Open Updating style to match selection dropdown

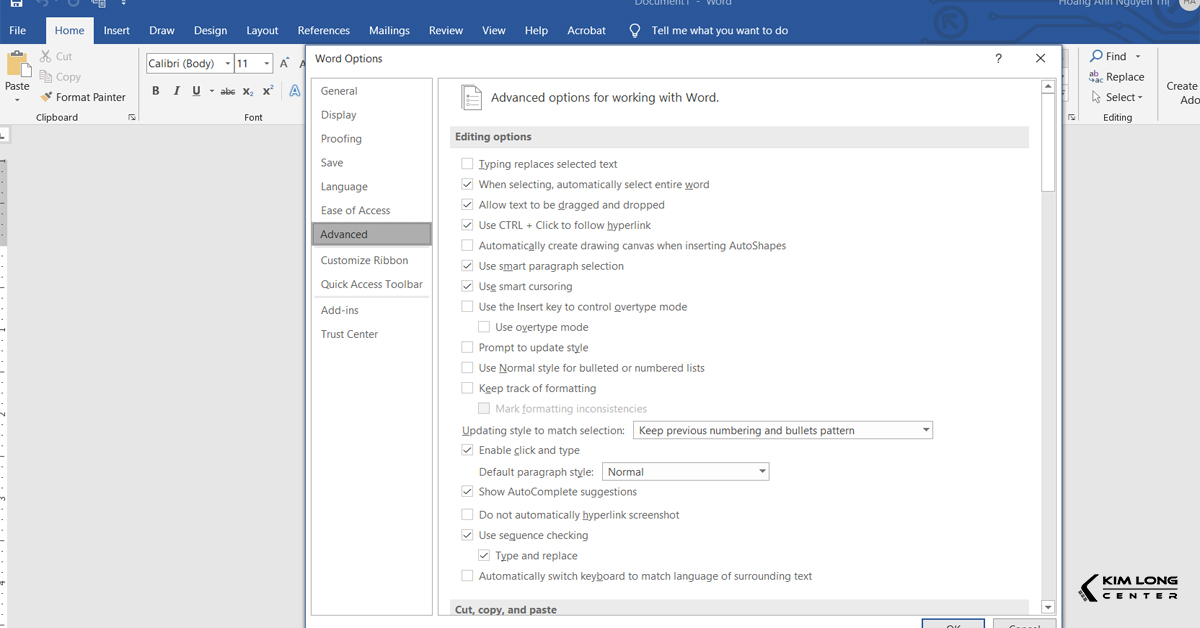click(926, 431)
